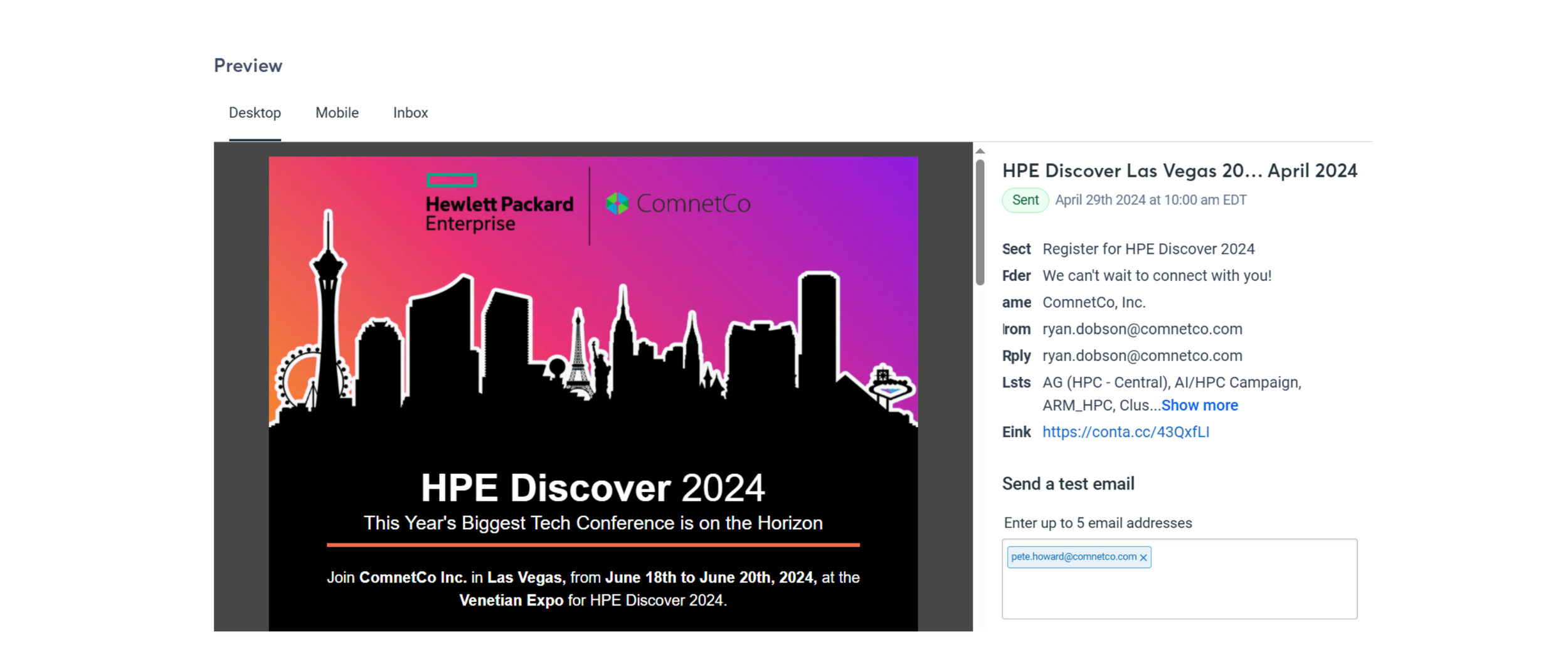1568x667 pixels.
Task: Click the Hewlett Packard Enterprise logo
Action: point(499,204)
